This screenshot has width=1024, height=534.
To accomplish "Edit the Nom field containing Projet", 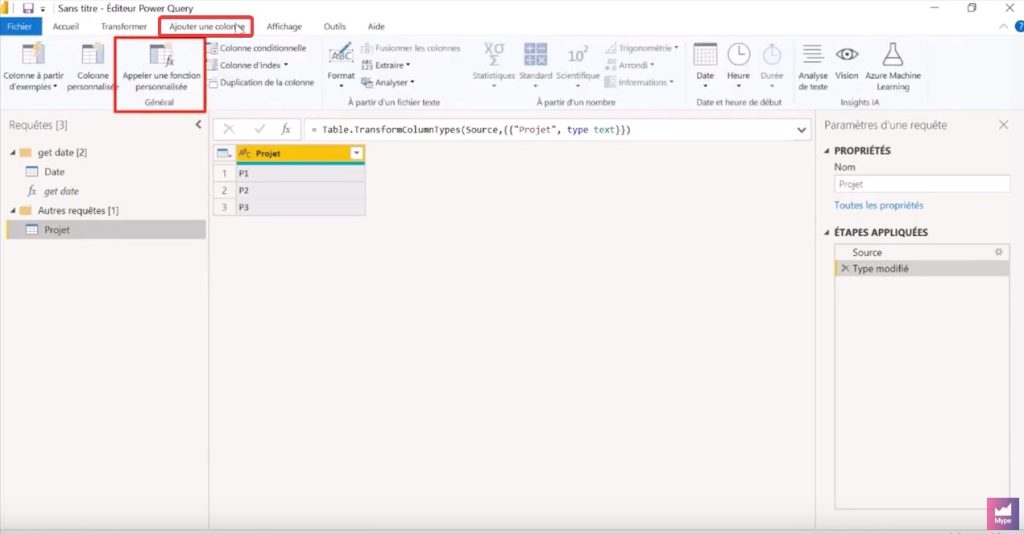I will (x=921, y=184).
